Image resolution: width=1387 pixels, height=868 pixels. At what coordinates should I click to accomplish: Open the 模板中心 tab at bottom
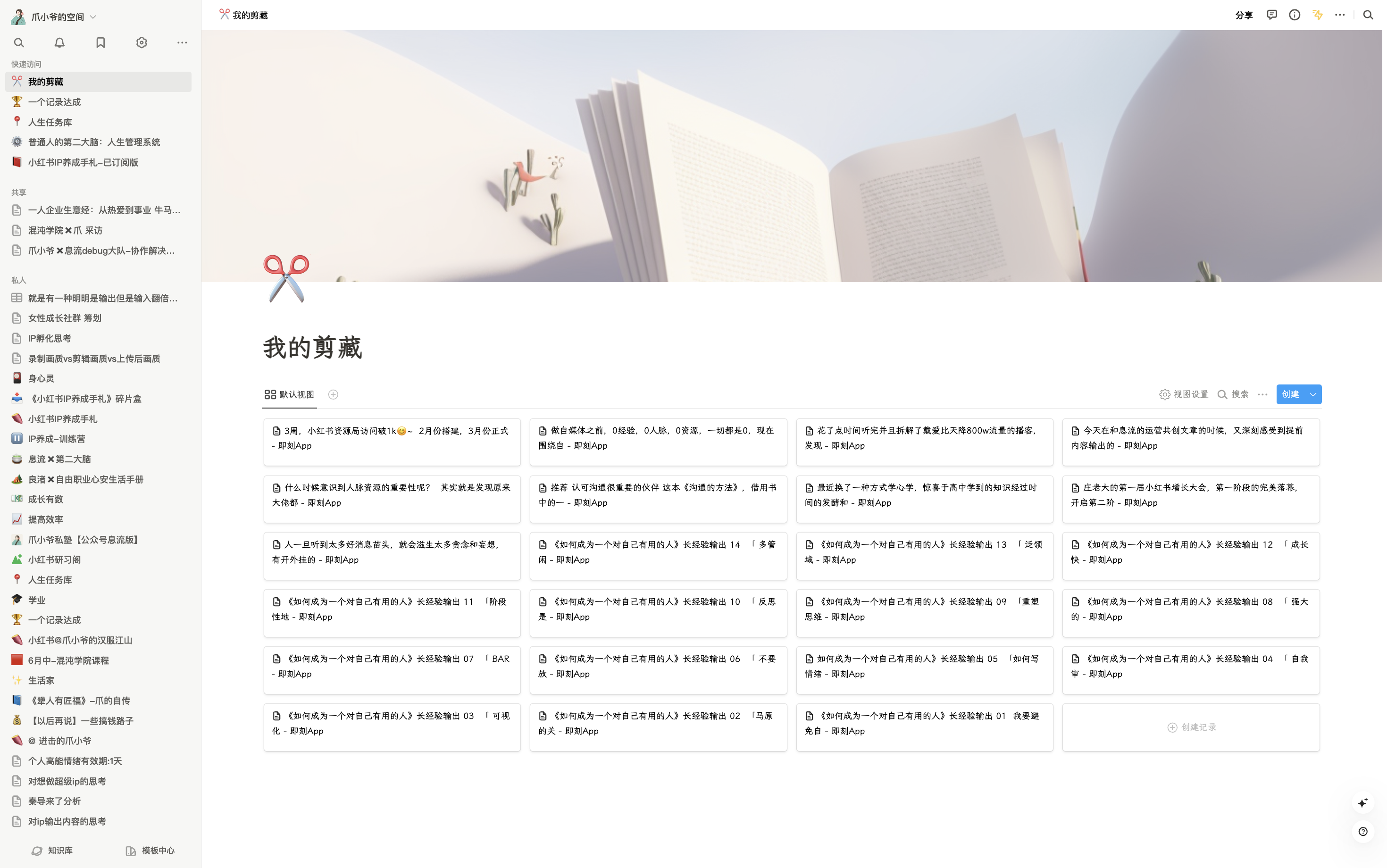point(150,850)
